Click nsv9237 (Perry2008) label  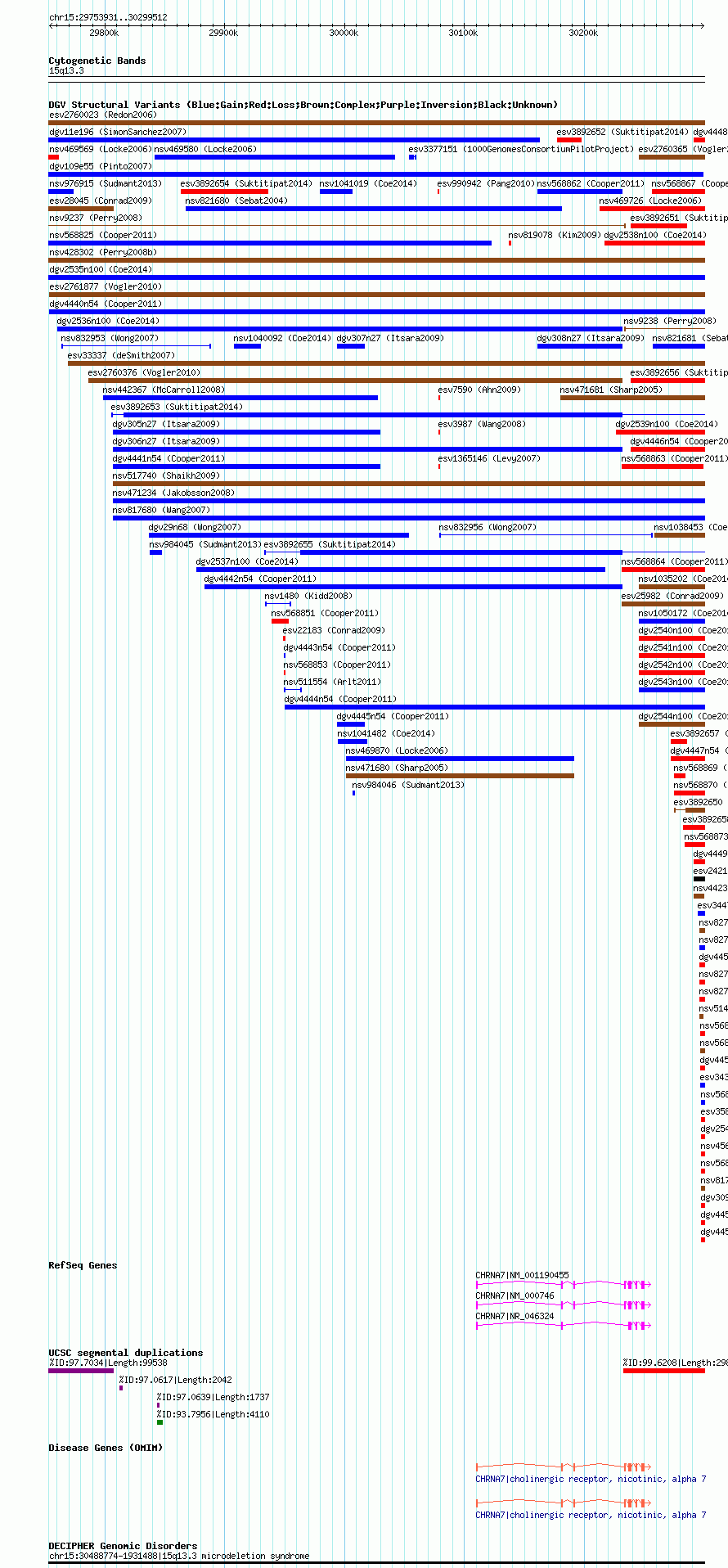96,219
